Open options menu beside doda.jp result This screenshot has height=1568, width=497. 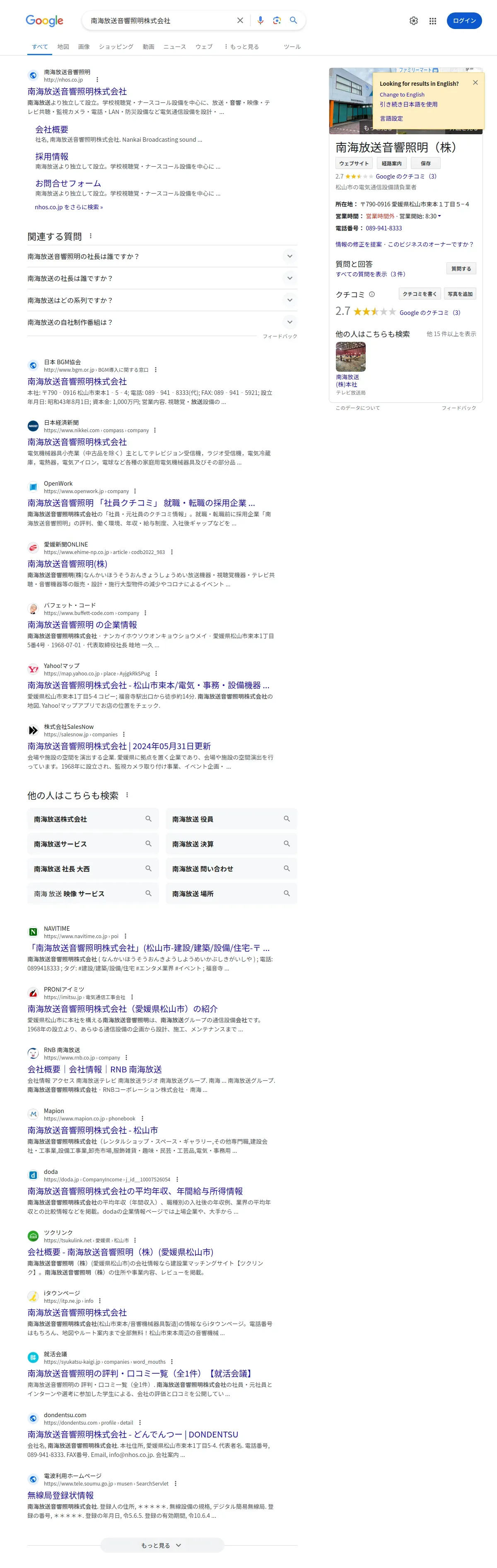pyautogui.click(x=177, y=1179)
